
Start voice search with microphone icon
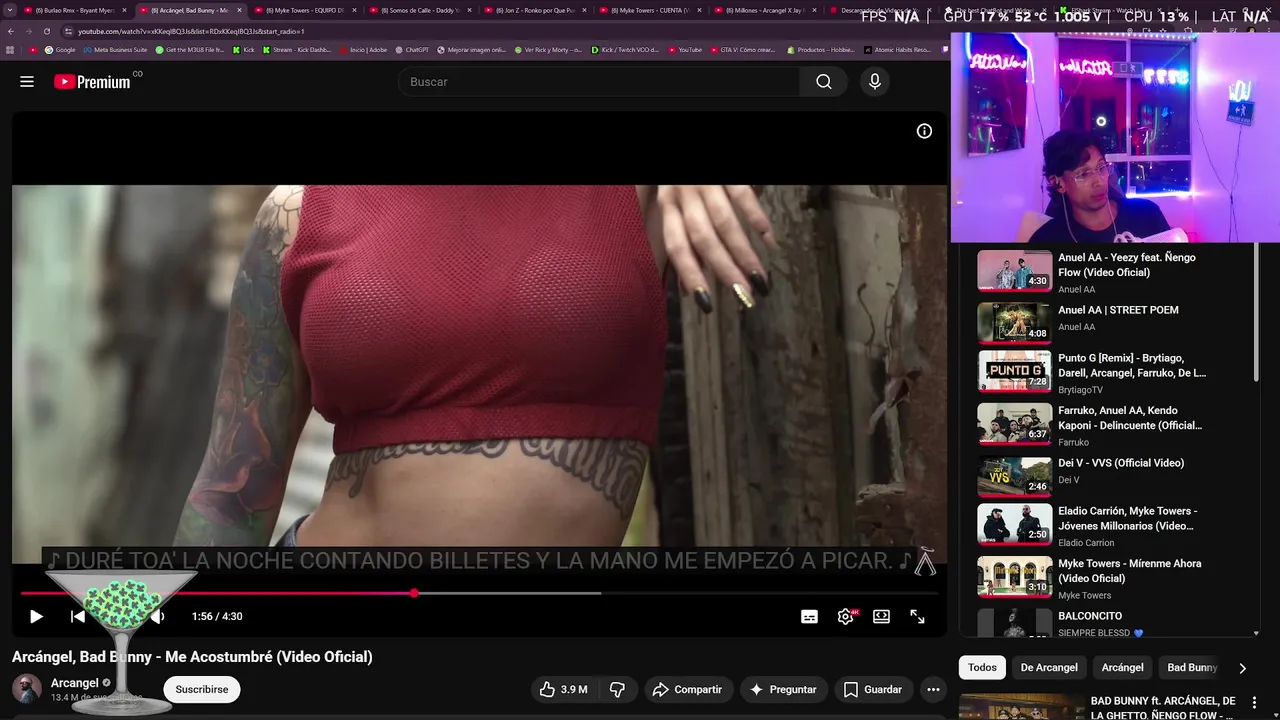[875, 82]
